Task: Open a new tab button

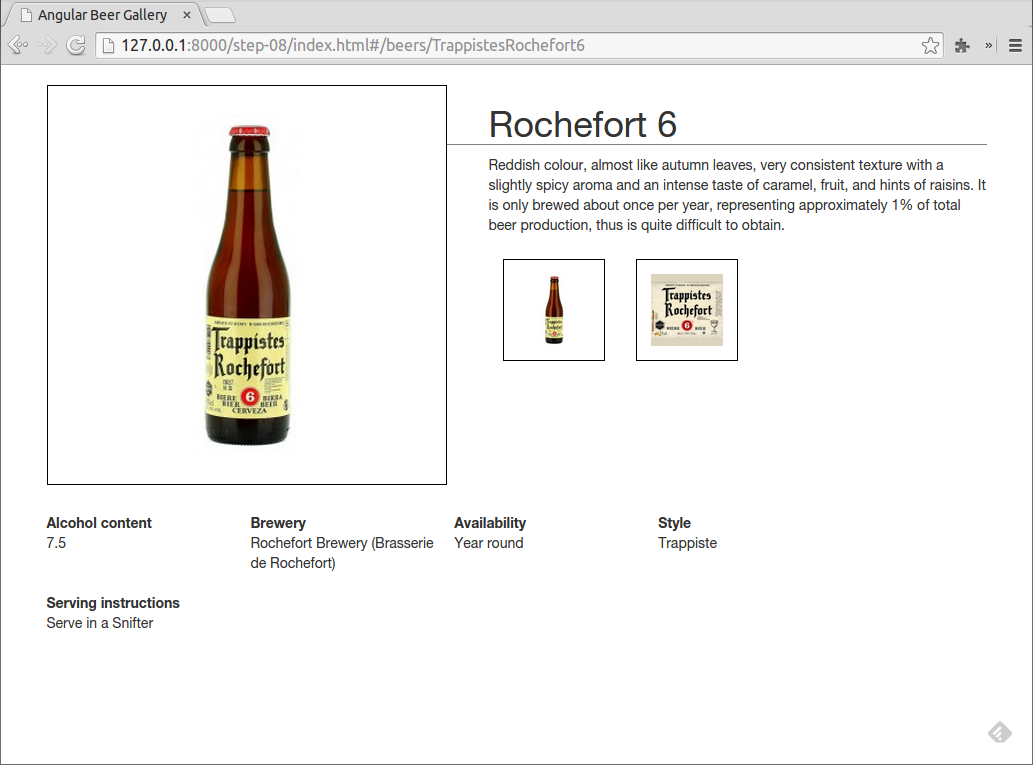Action: (x=220, y=14)
